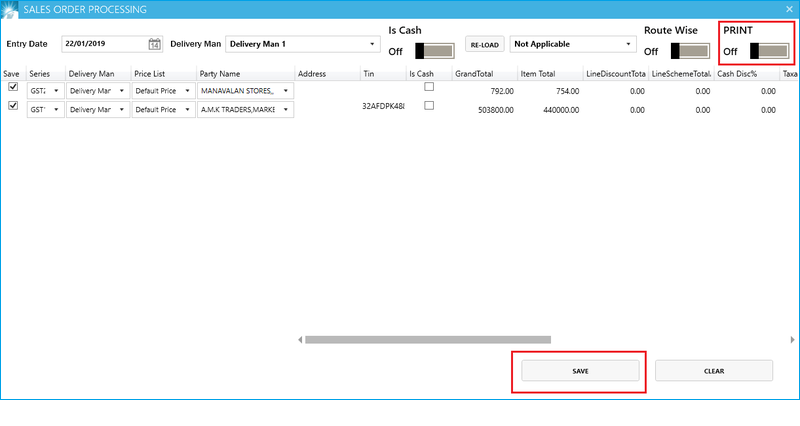Viewport: 800px width, 426px height.
Task: Click the RE-LOAD button
Action: [x=485, y=44]
